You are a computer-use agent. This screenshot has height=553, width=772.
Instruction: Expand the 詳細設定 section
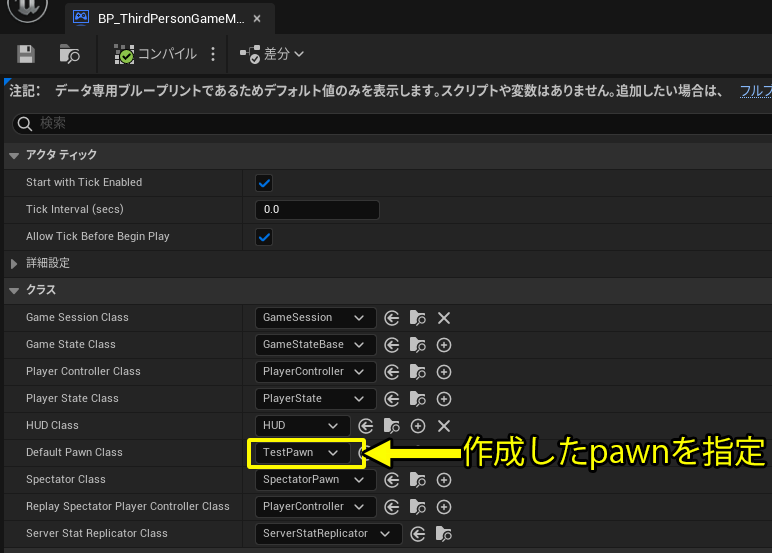pyautogui.click(x=14, y=263)
